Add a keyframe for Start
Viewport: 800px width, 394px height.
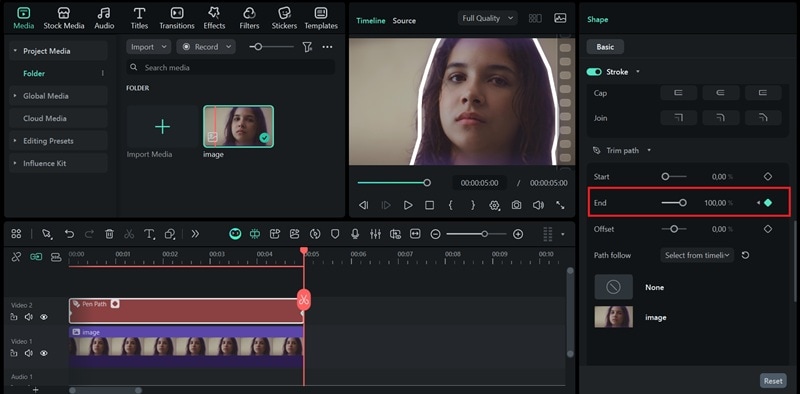point(768,177)
